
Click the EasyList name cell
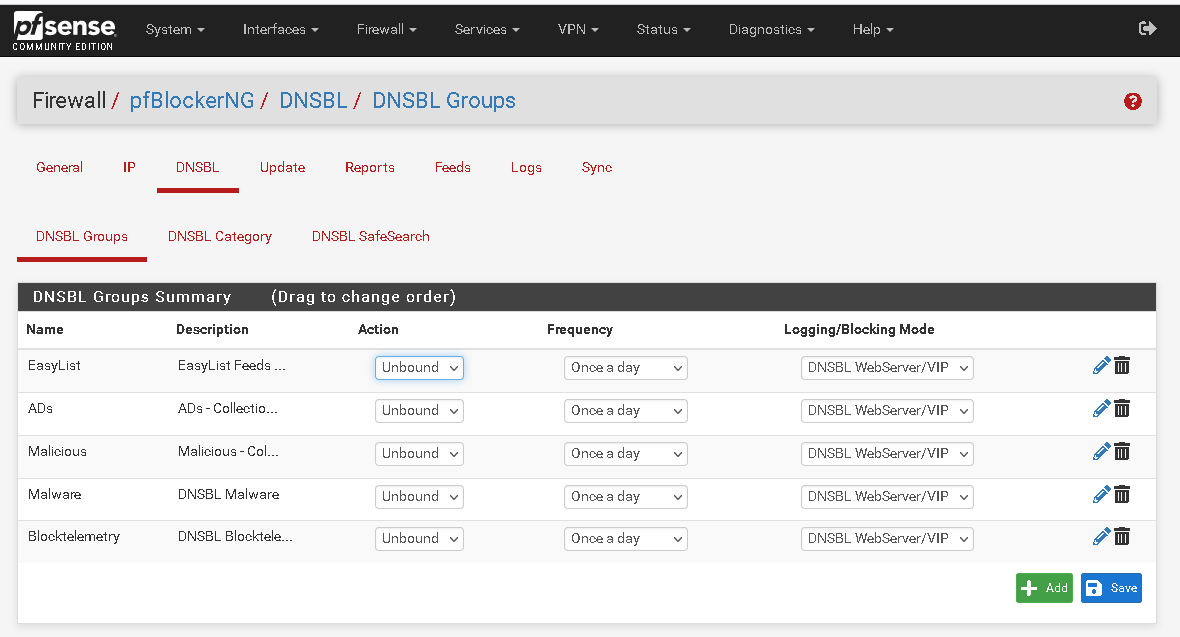54,366
